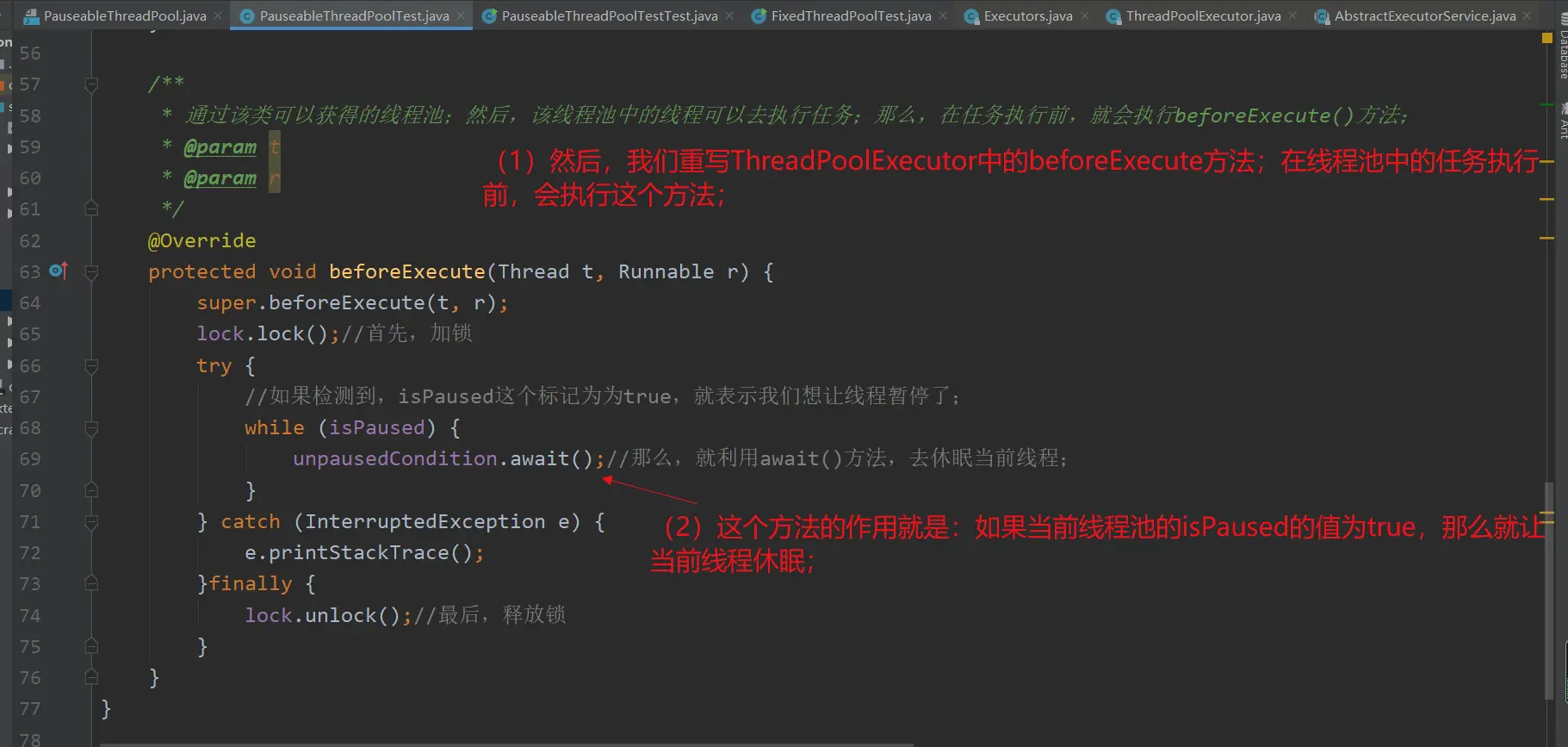The image size is (1568, 747).
Task: Close the PauseableThreadPool.java tab
Action: click(218, 16)
